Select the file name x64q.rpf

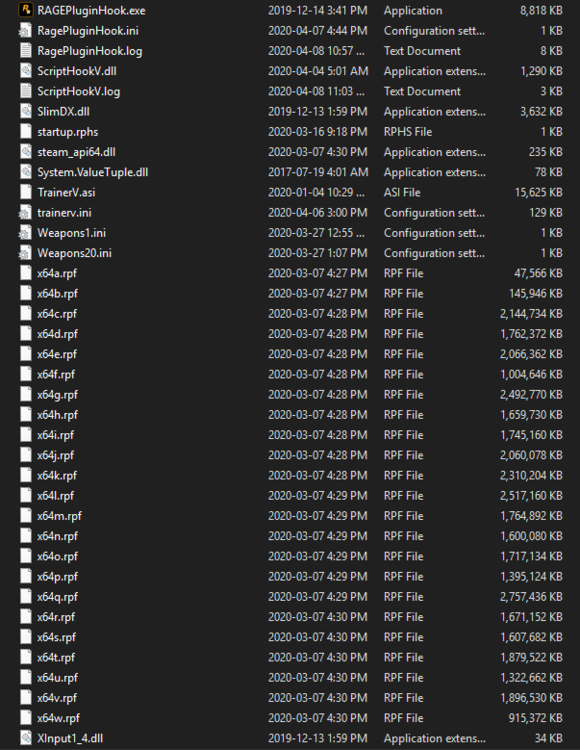[57, 596]
